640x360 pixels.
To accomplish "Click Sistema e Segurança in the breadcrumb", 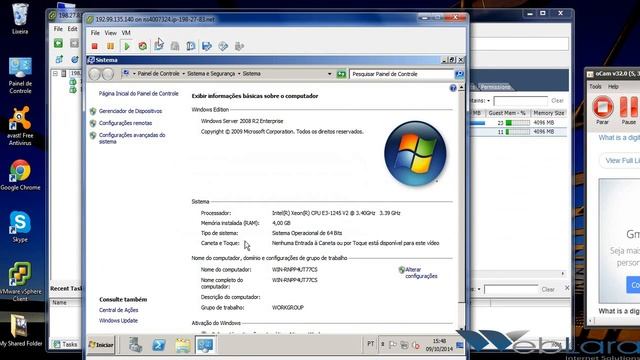I will coord(211,74).
